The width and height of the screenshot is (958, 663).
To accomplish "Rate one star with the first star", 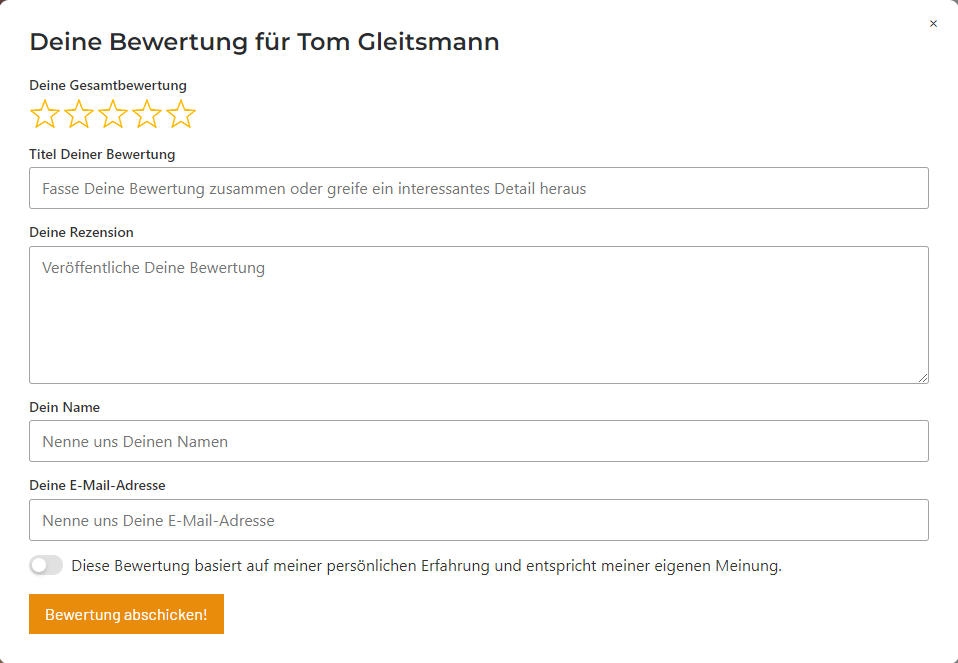I will click(45, 115).
